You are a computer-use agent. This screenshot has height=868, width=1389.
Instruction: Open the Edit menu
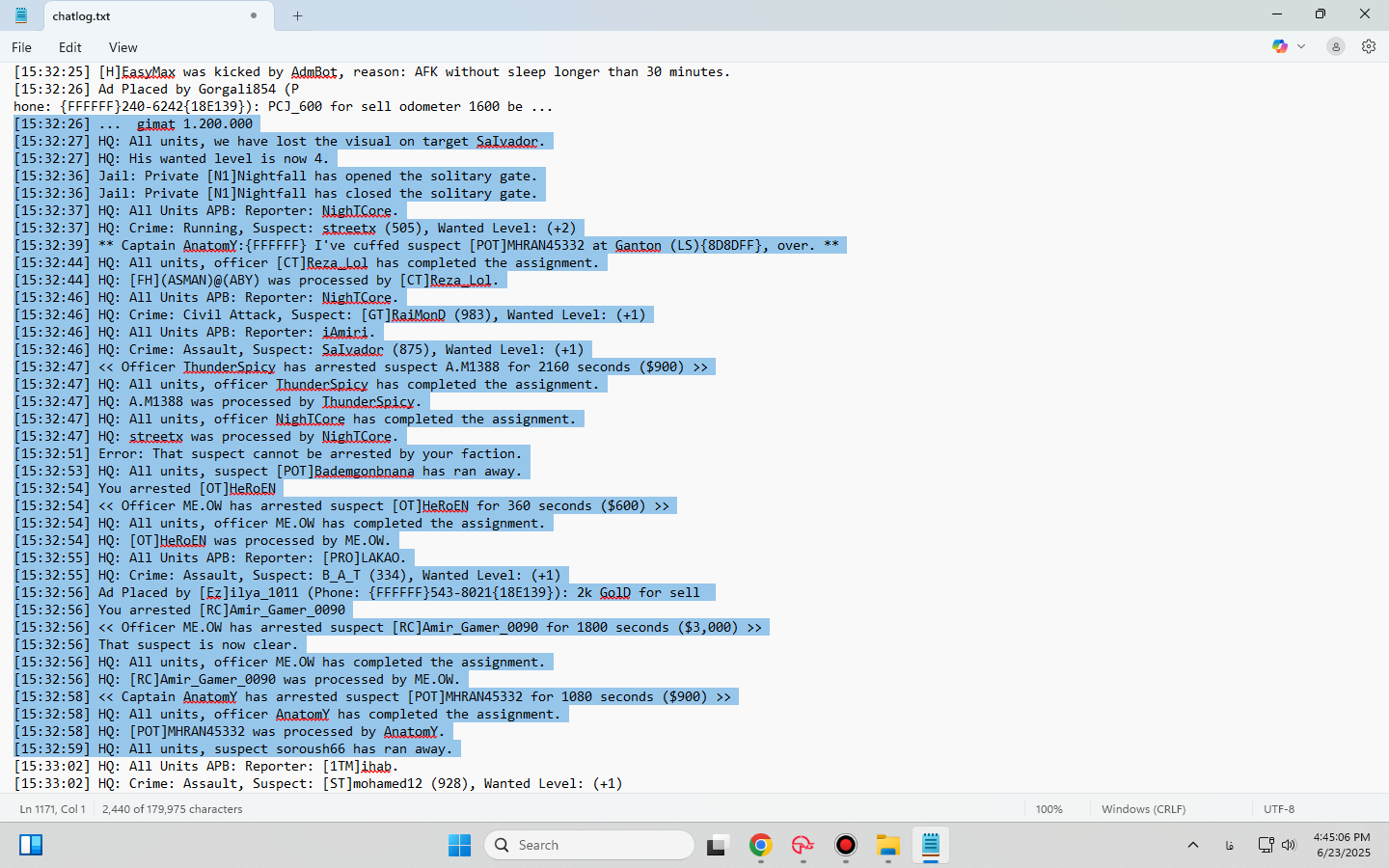tap(70, 47)
